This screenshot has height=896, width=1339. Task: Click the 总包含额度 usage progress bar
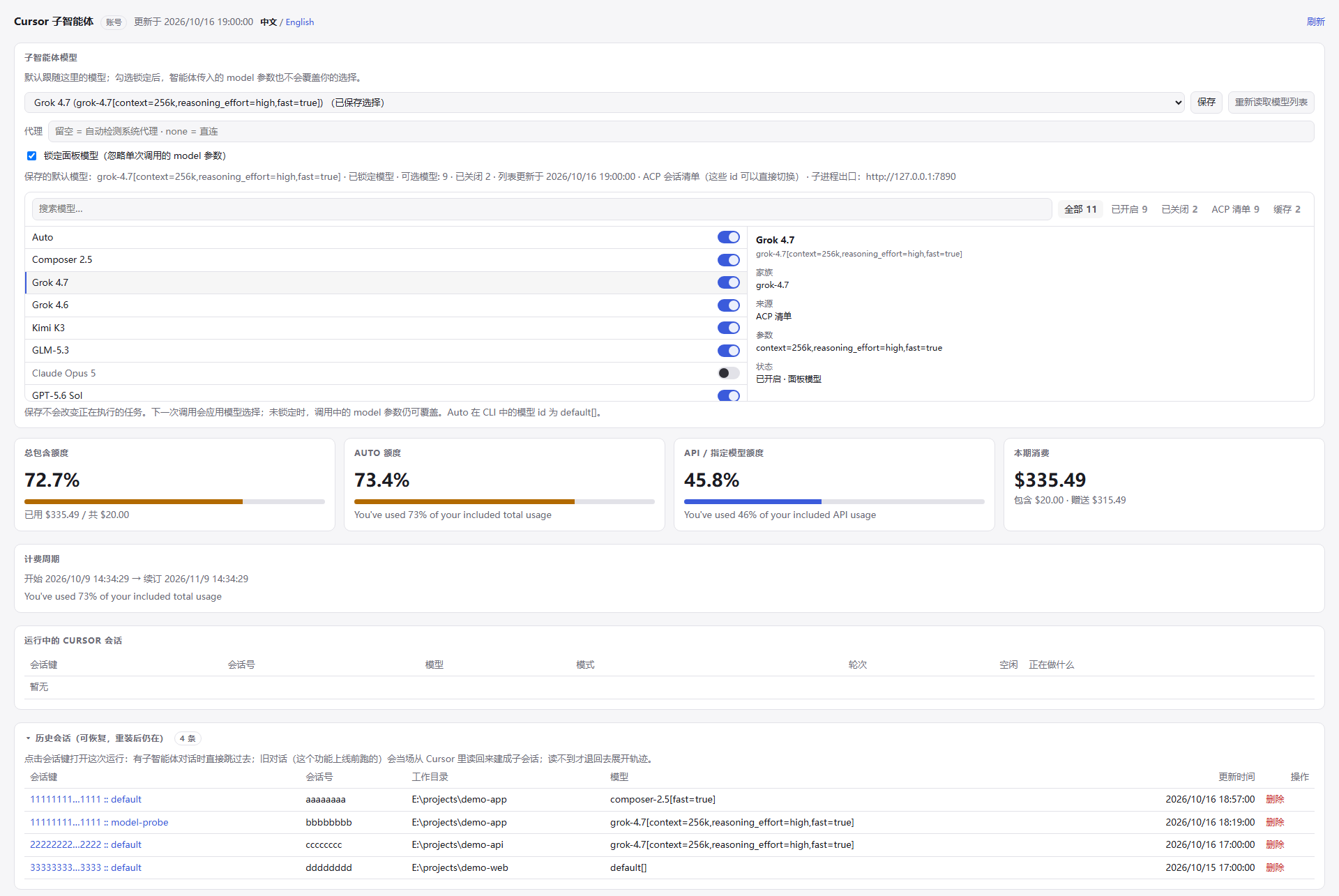point(174,501)
